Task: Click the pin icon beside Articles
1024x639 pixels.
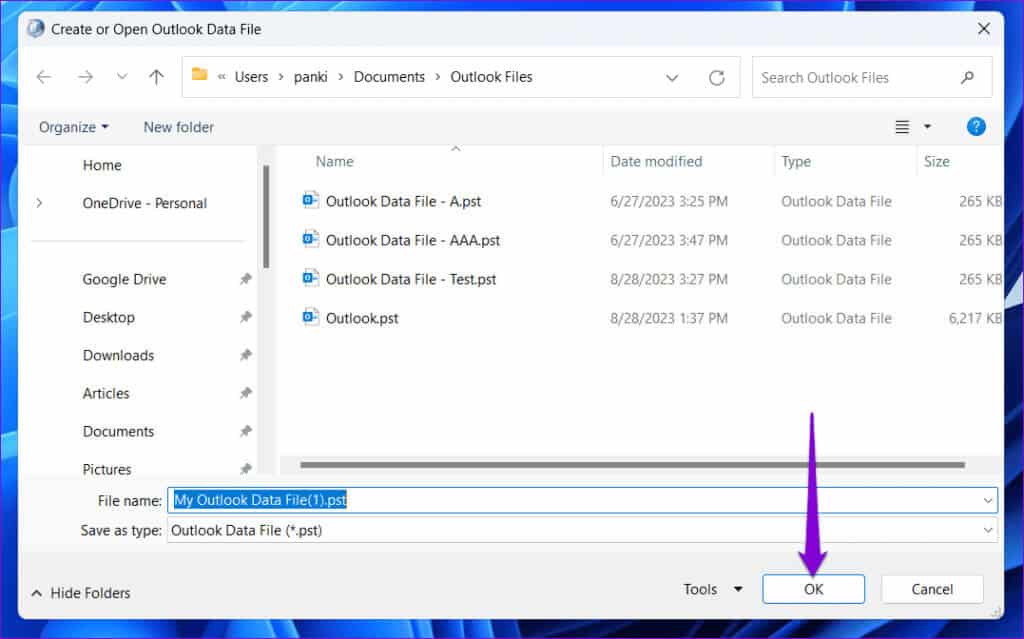Action: pos(246,393)
